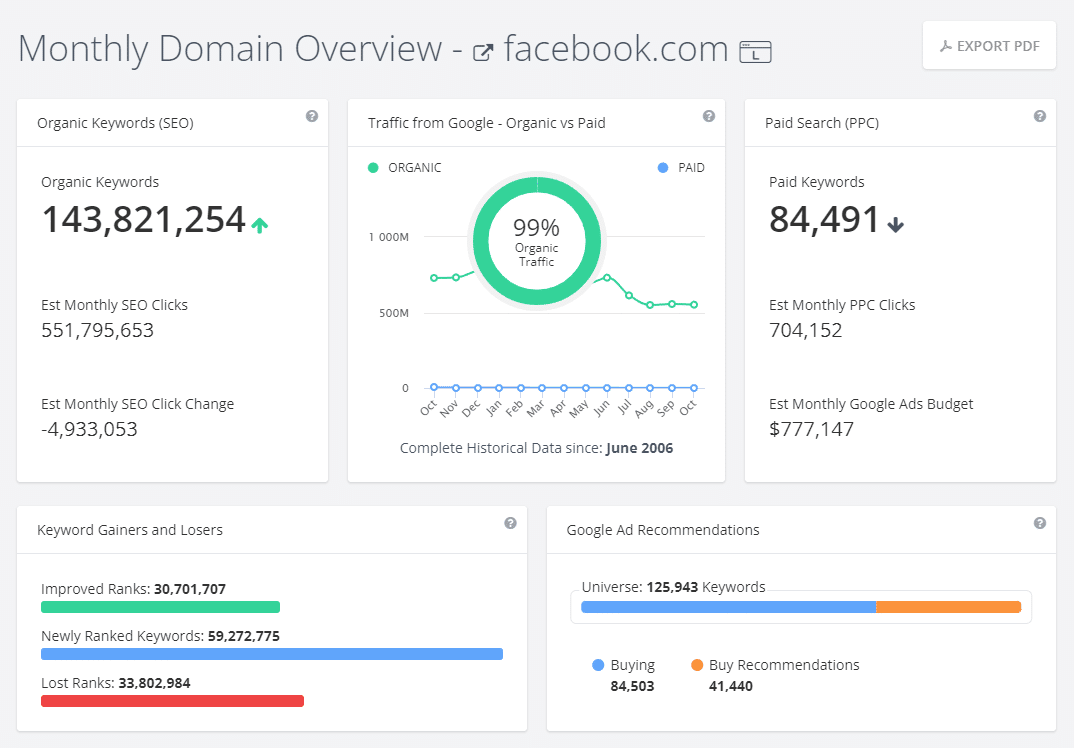
Task: Open the facebook.com domain link
Action: tap(615, 48)
